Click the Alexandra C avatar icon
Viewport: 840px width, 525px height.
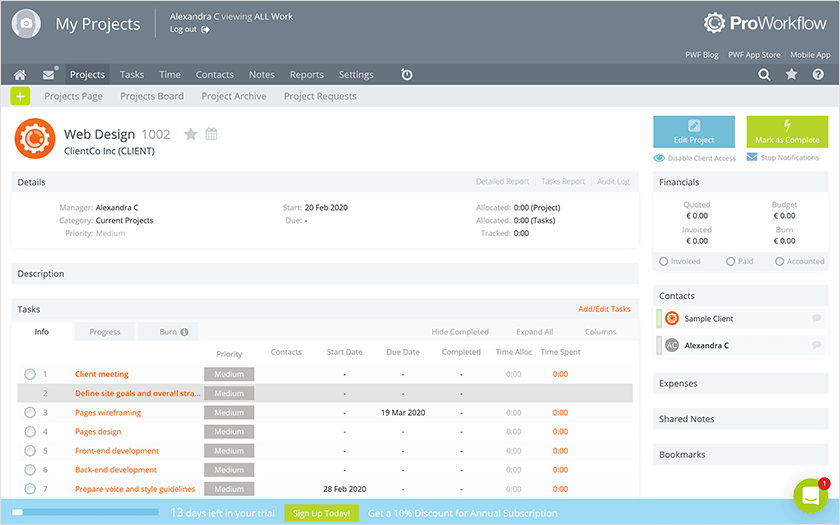click(672, 345)
